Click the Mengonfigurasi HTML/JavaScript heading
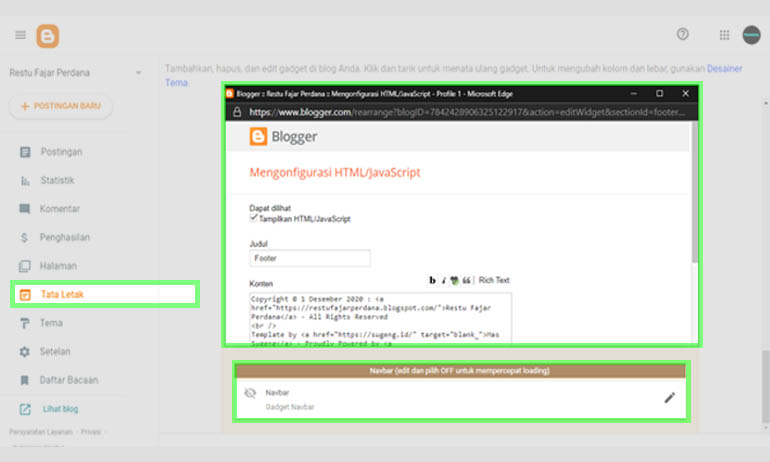This screenshot has height=462, width=770. point(335,172)
